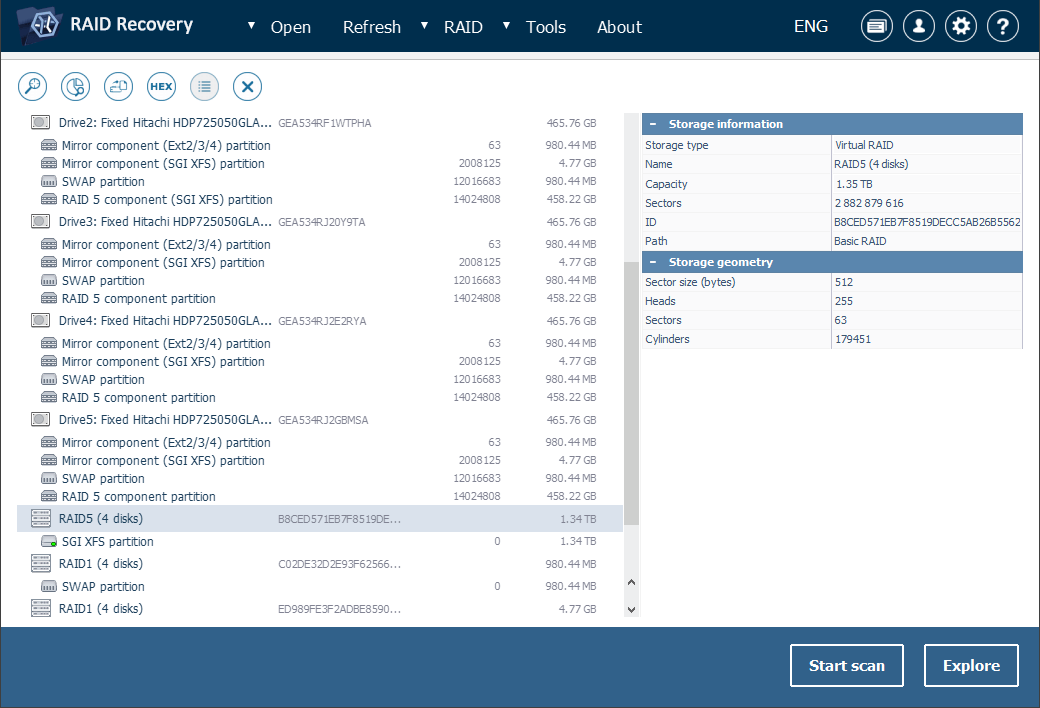Click the Explore button
1040x708 pixels.
tap(971, 666)
